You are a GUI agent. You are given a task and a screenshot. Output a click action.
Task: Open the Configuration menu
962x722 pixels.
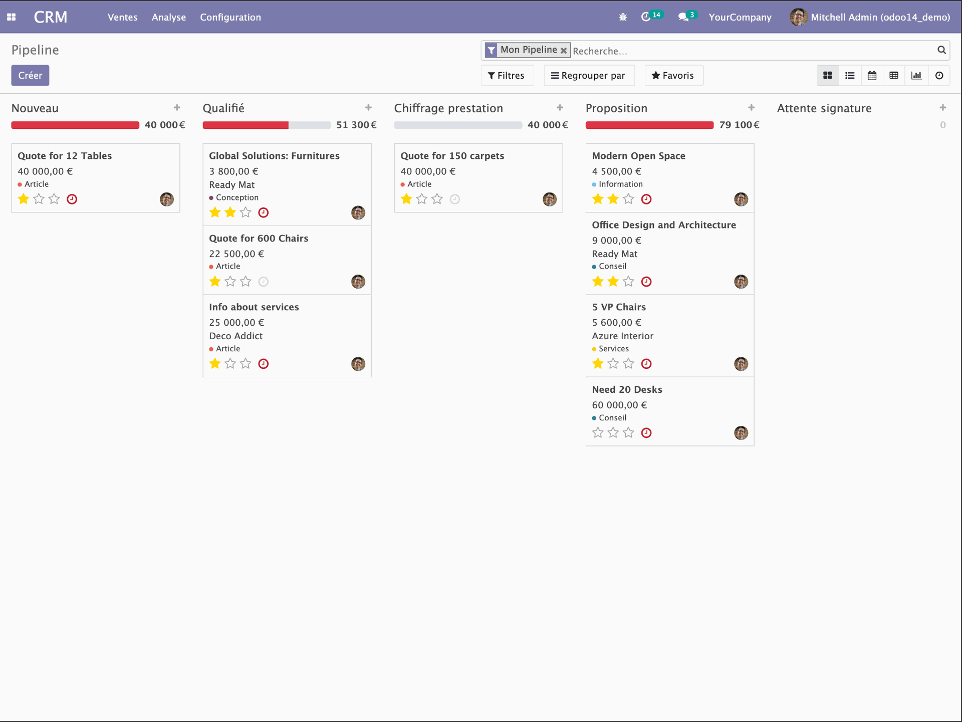point(230,17)
